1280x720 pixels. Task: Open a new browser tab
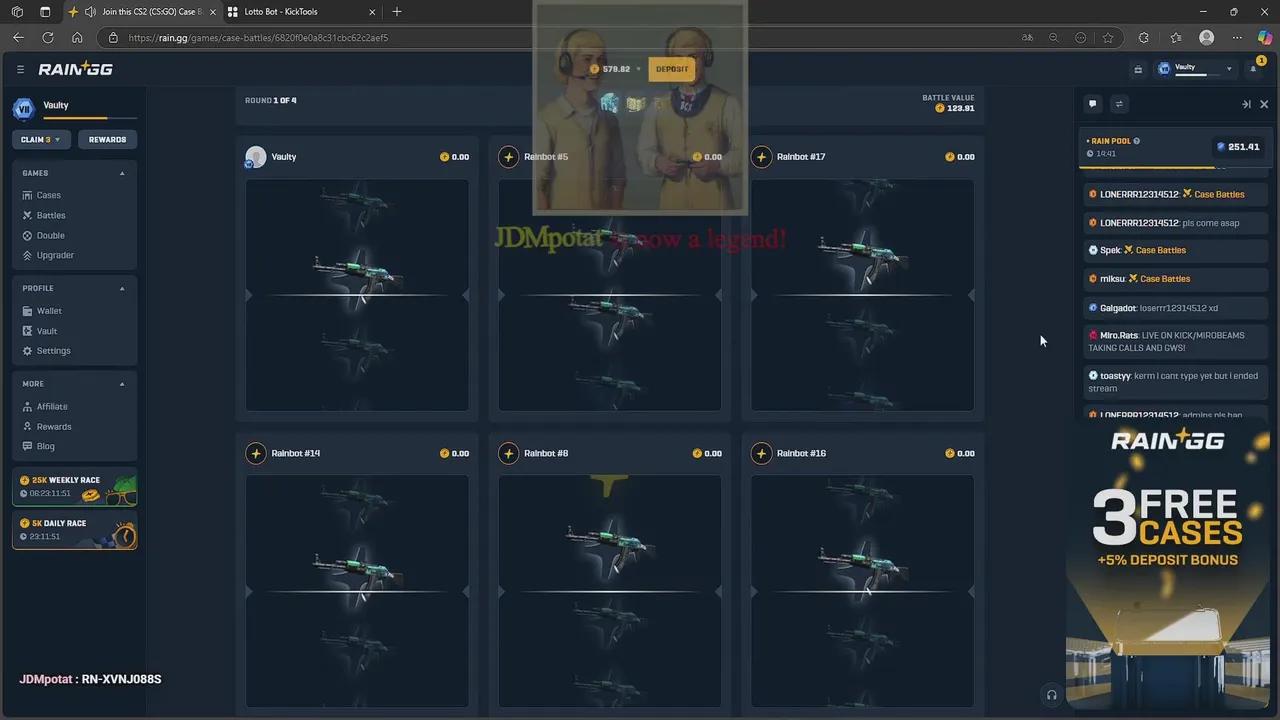click(397, 12)
